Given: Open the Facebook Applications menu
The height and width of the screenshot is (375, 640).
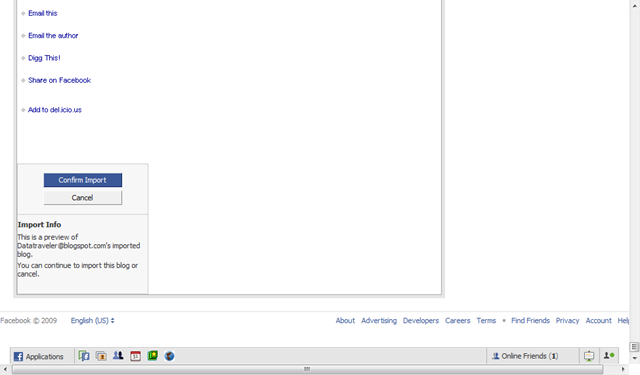Looking at the screenshot, I should point(39,356).
